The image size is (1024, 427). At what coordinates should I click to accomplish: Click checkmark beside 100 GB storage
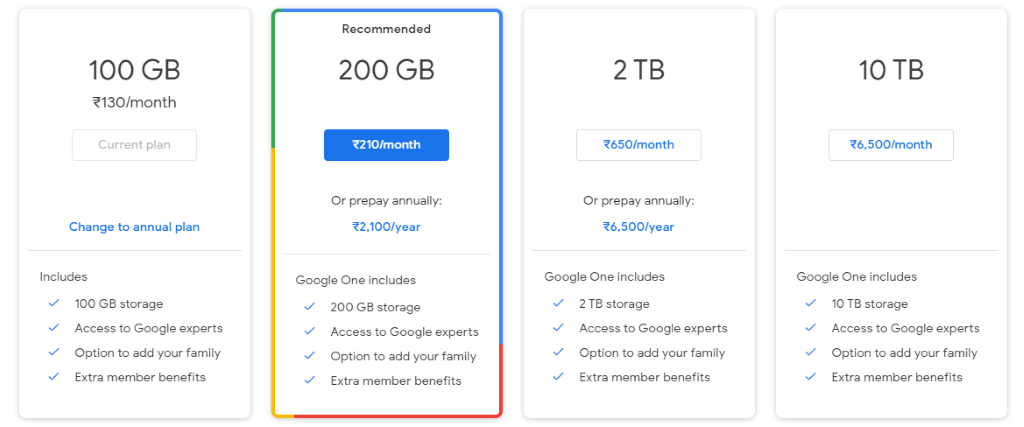pyautogui.click(x=54, y=304)
